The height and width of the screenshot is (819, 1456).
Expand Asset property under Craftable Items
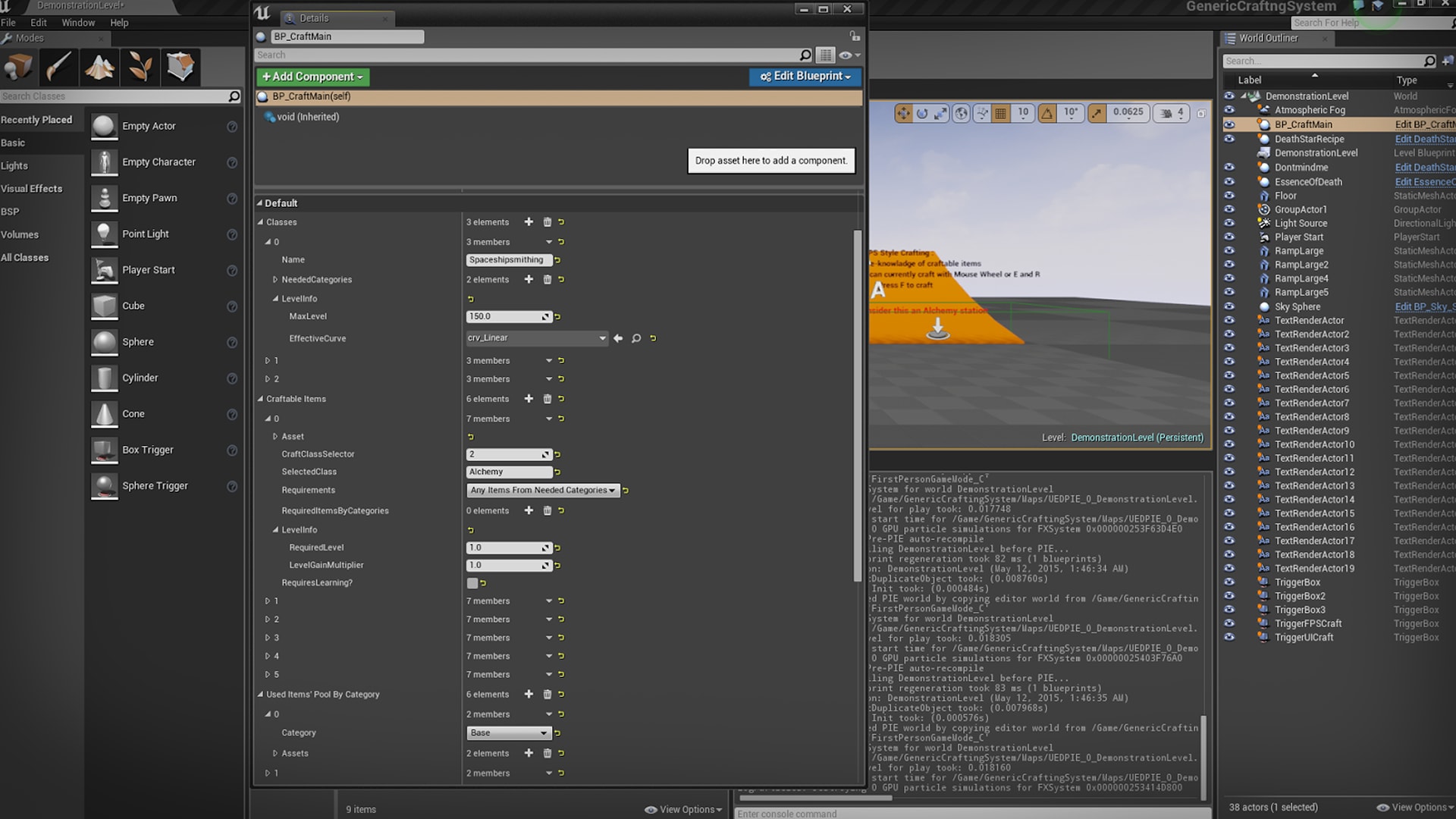point(275,437)
